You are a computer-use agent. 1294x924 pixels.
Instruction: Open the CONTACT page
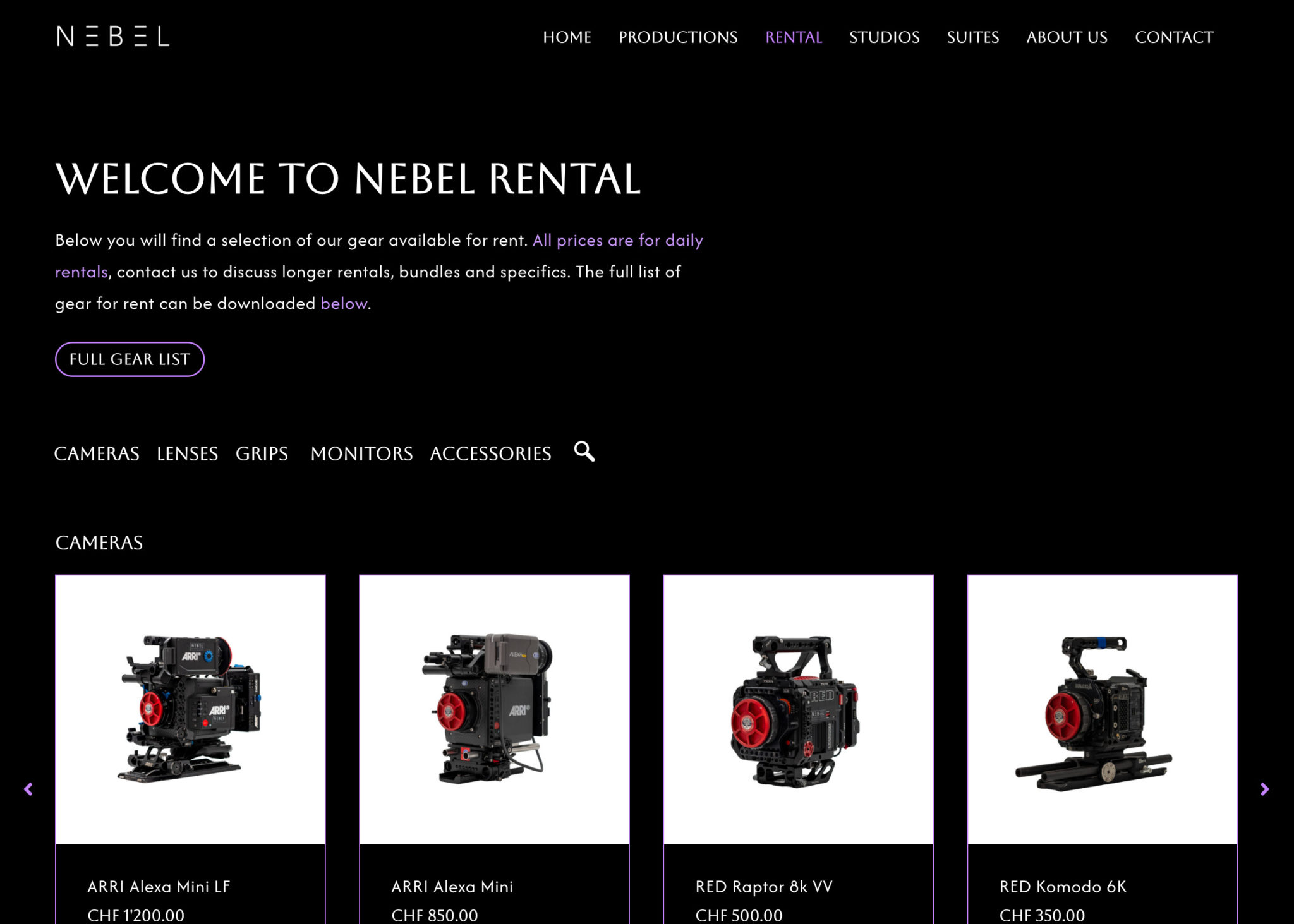tap(1174, 37)
